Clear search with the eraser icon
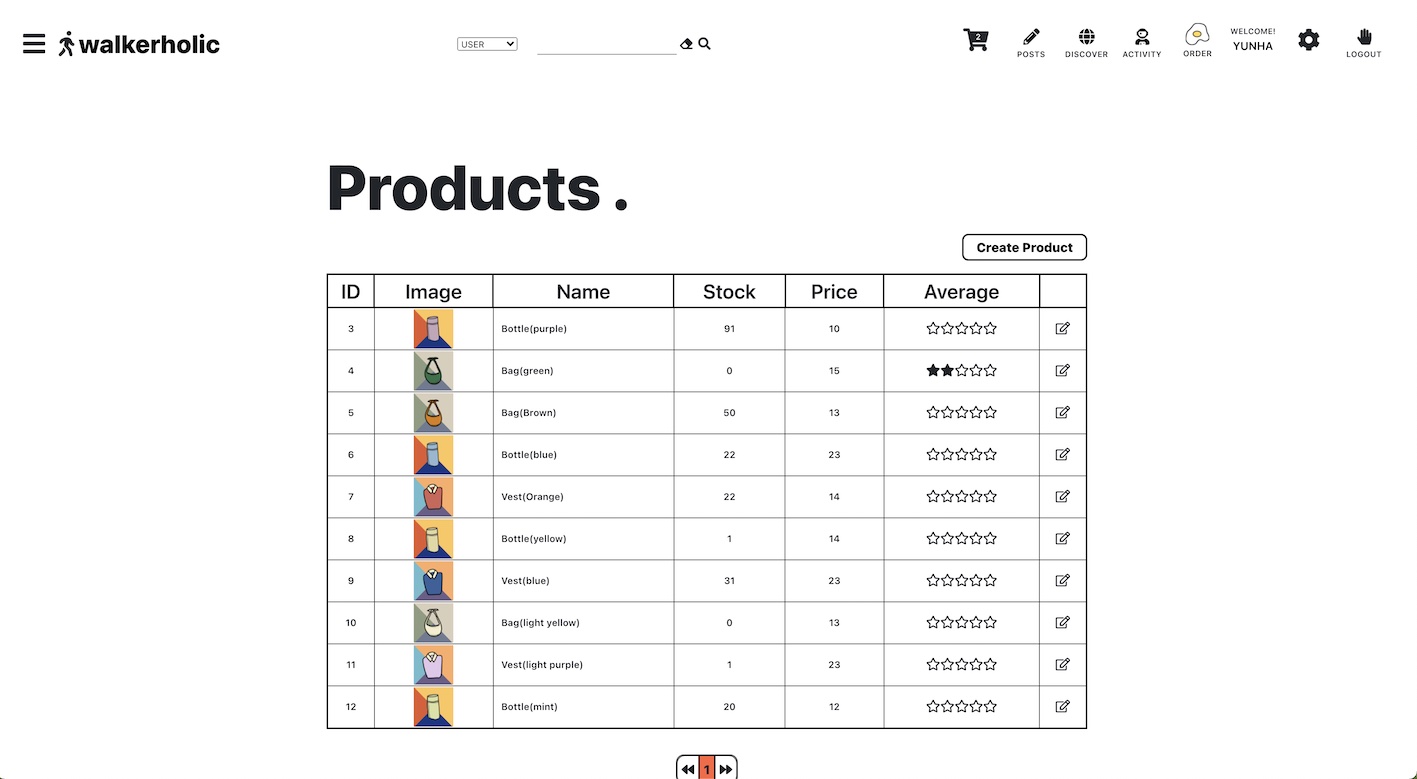 (686, 44)
